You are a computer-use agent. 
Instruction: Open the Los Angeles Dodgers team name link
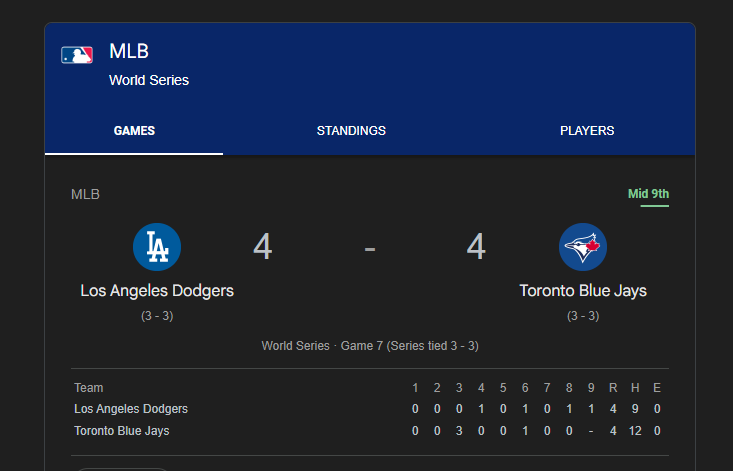point(157,291)
